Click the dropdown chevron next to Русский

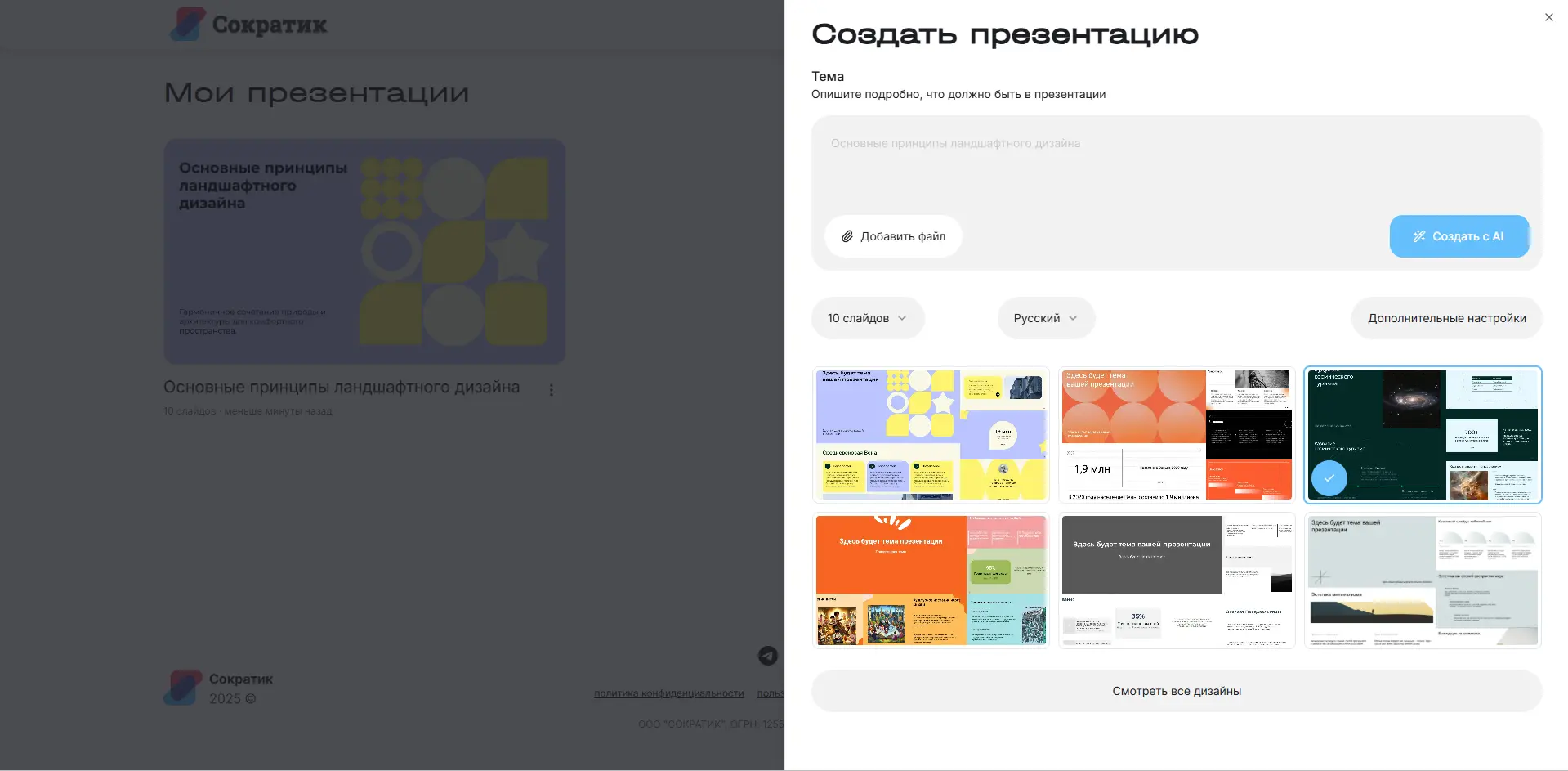[1074, 318]
